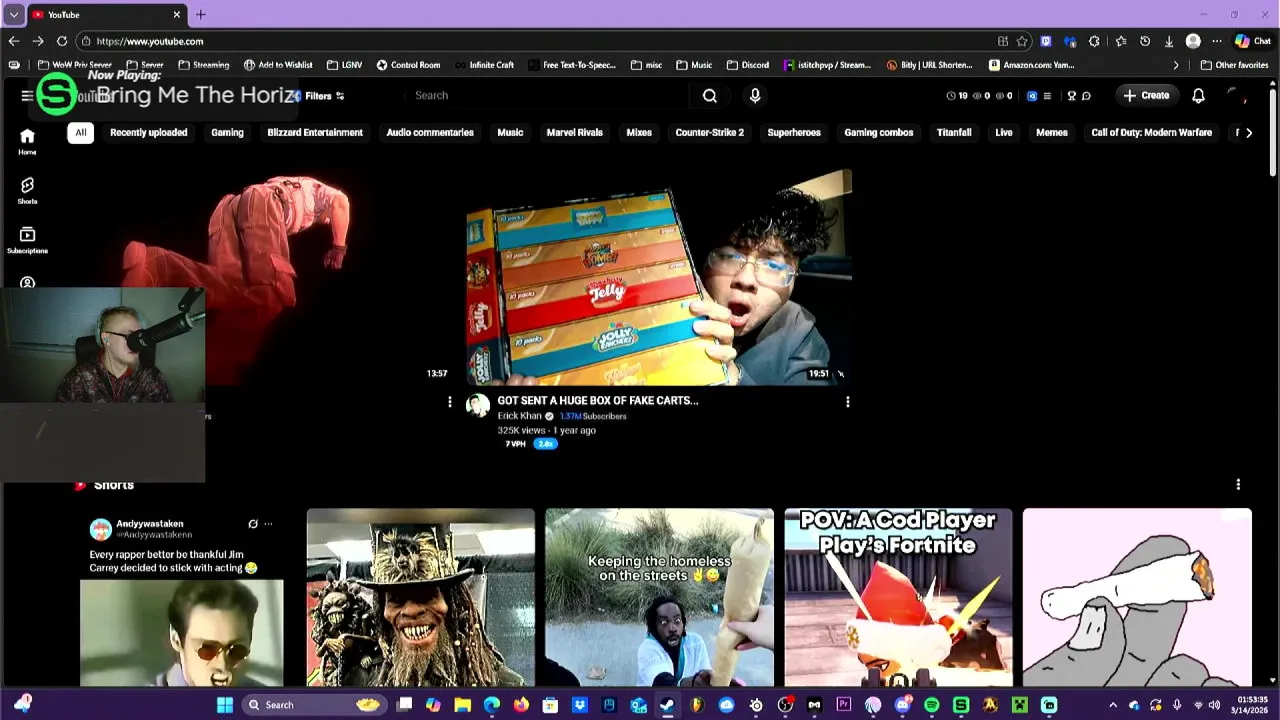This screenshot has height=720, width=1280.
Task: Add this page to favorites with the star
Action: pyautogui.click(x=1022, y=41)
